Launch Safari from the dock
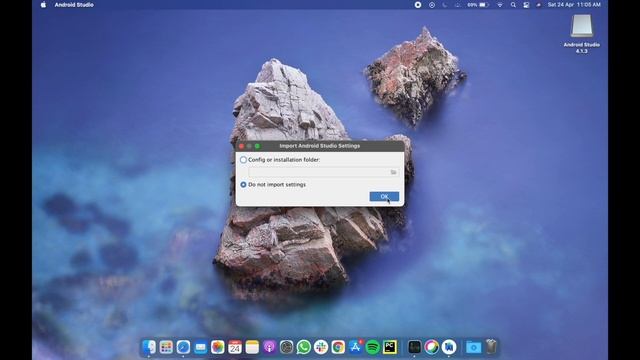640x360 pixels. [x=183, y=347]
